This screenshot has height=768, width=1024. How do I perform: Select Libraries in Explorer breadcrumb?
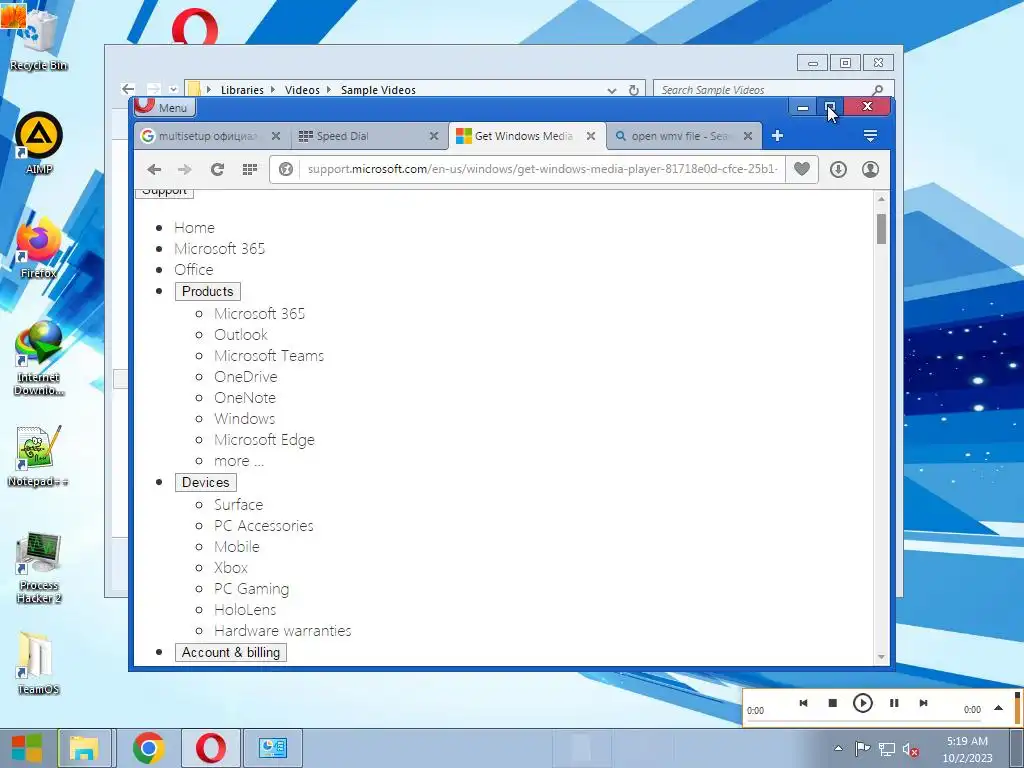(x=242, y=90)
